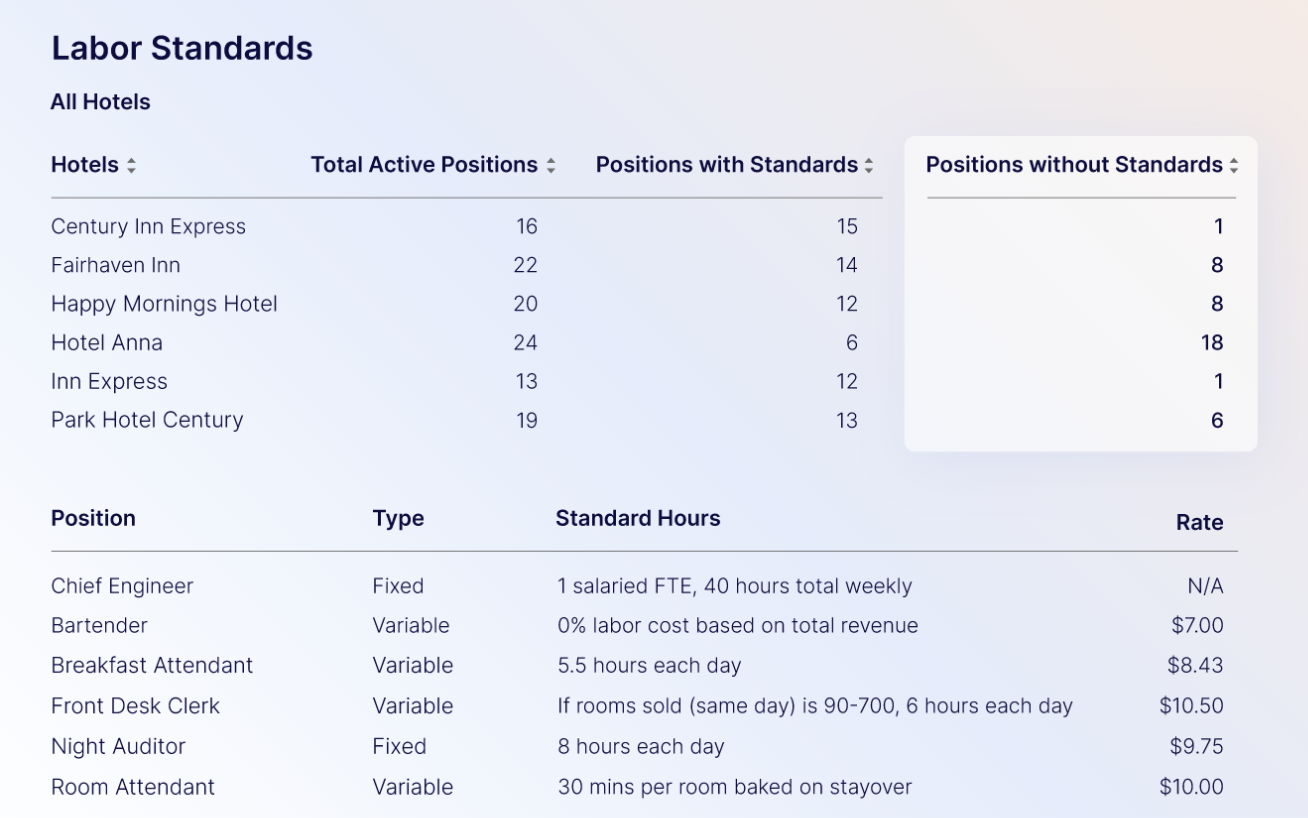This screenshot has height=818, width=1308.
Task: Click Night Auditor position row
Action: point(118,747)
